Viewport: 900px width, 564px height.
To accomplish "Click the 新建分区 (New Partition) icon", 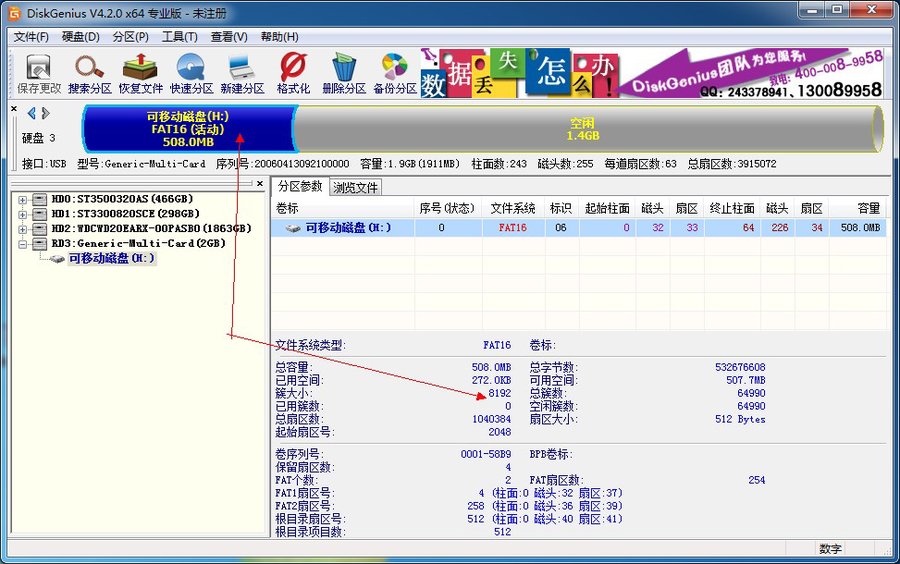I will click(x=241, y=74).
